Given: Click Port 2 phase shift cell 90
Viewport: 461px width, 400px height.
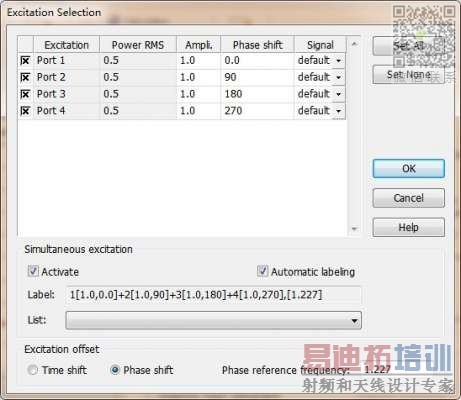Looking at the screenshot, I should 257,77.
